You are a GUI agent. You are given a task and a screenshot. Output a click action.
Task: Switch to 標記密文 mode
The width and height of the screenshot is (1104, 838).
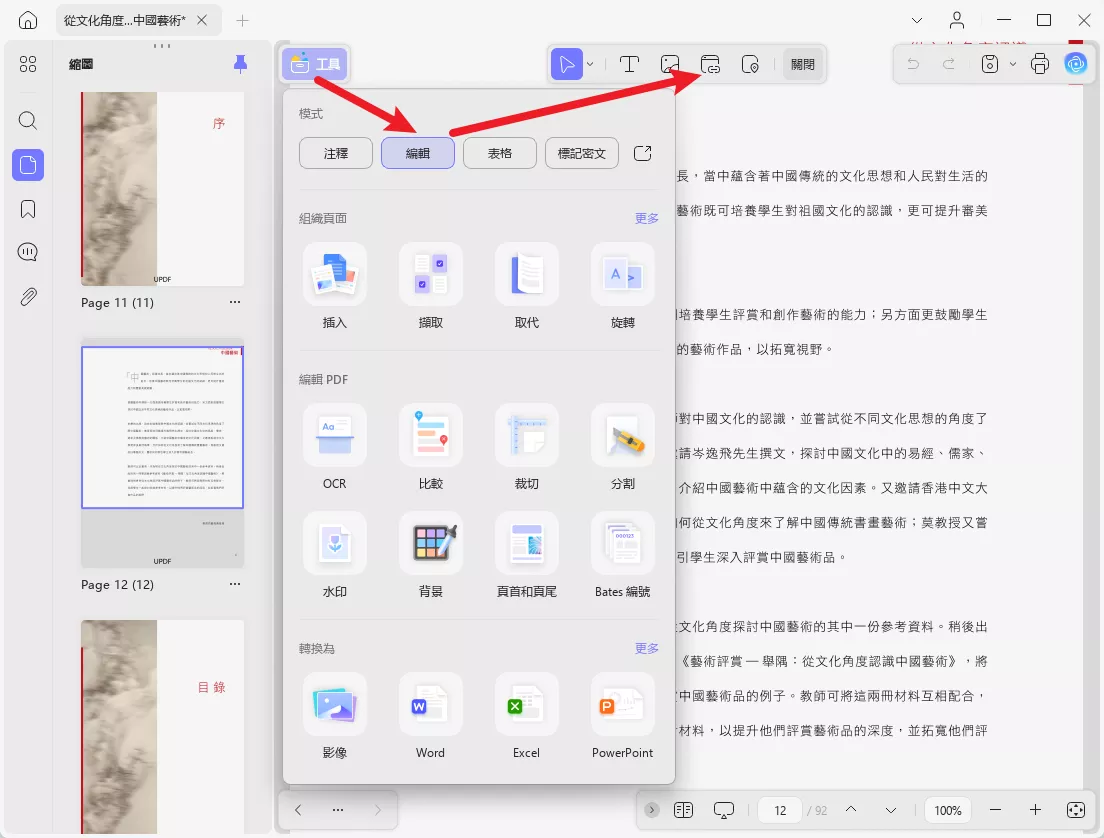click(582, 153)
